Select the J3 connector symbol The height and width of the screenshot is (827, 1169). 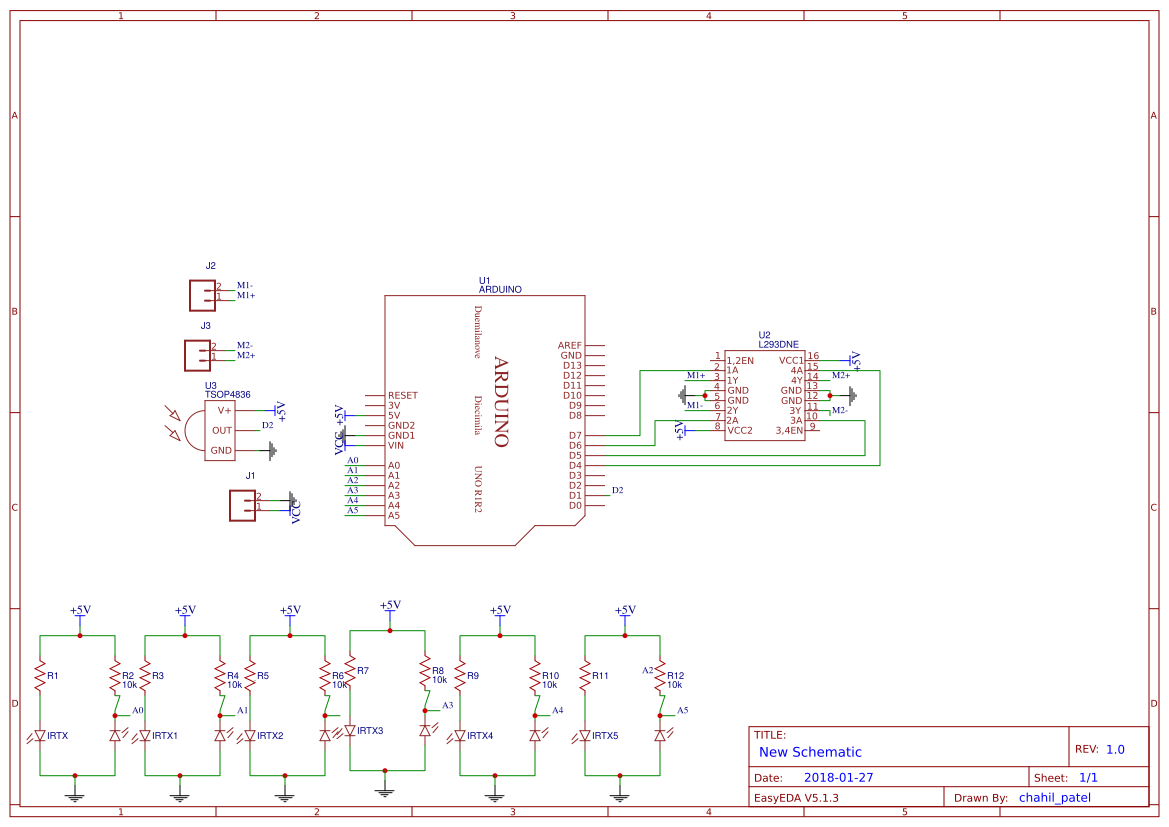197,355
